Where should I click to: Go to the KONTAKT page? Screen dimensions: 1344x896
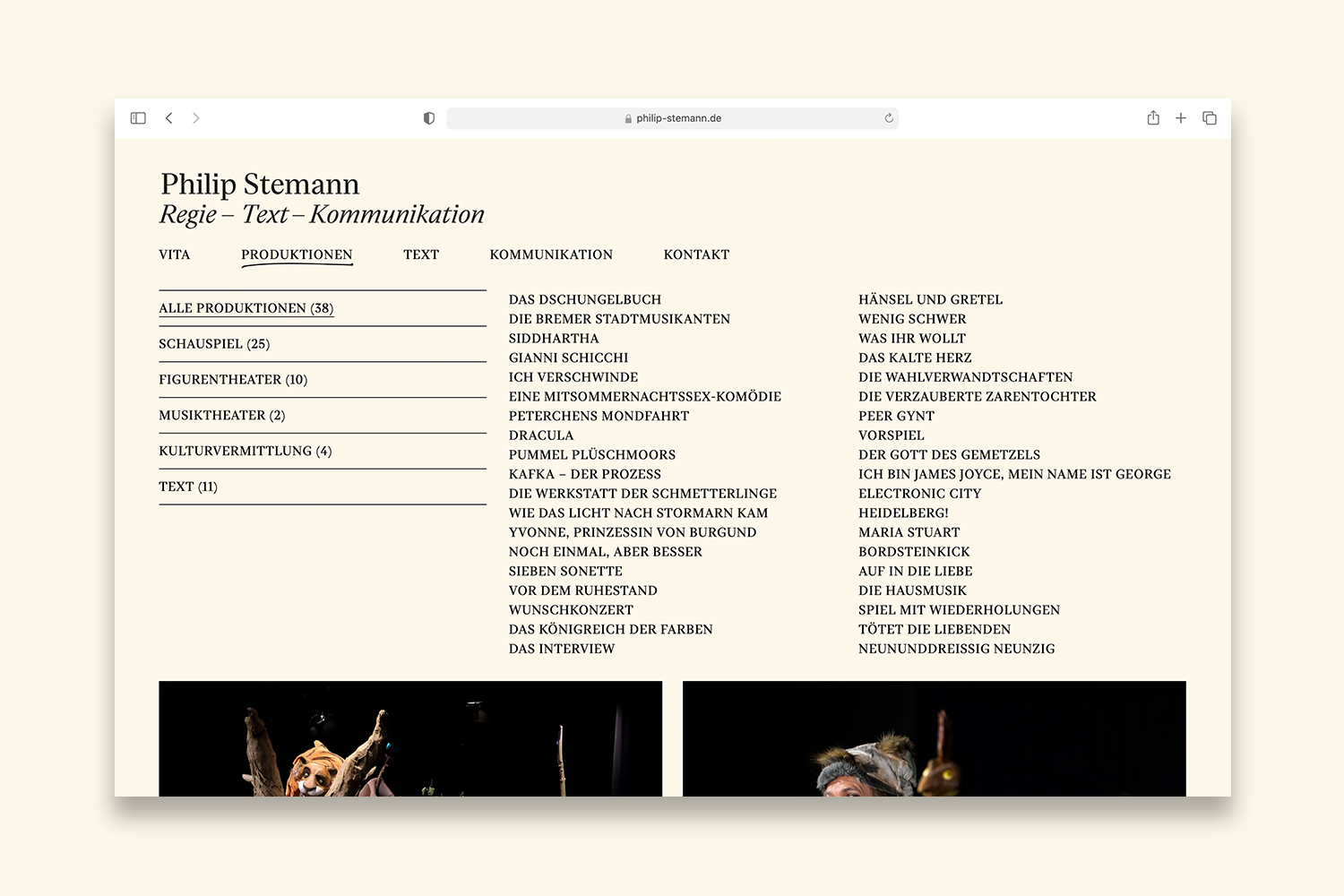pos(696,254)
